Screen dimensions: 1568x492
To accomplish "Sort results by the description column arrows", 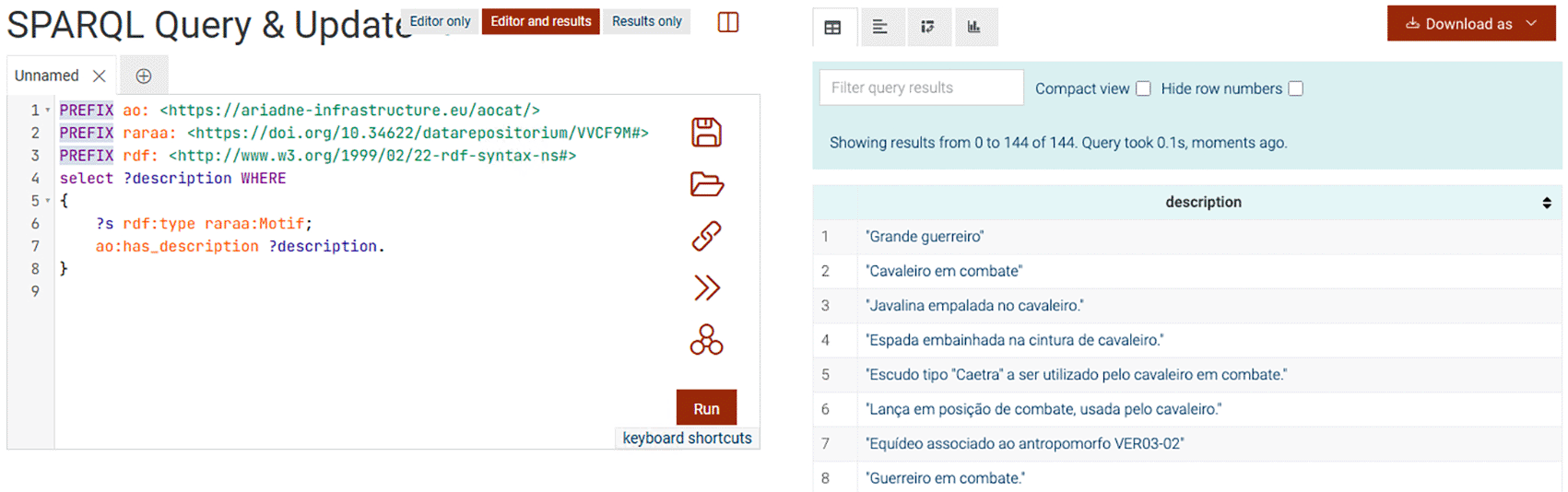I will [x=1547, y=203].
